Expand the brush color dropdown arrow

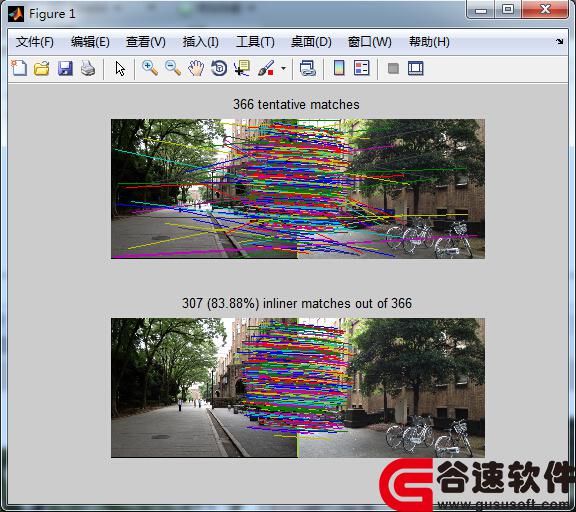pos(283,68)
